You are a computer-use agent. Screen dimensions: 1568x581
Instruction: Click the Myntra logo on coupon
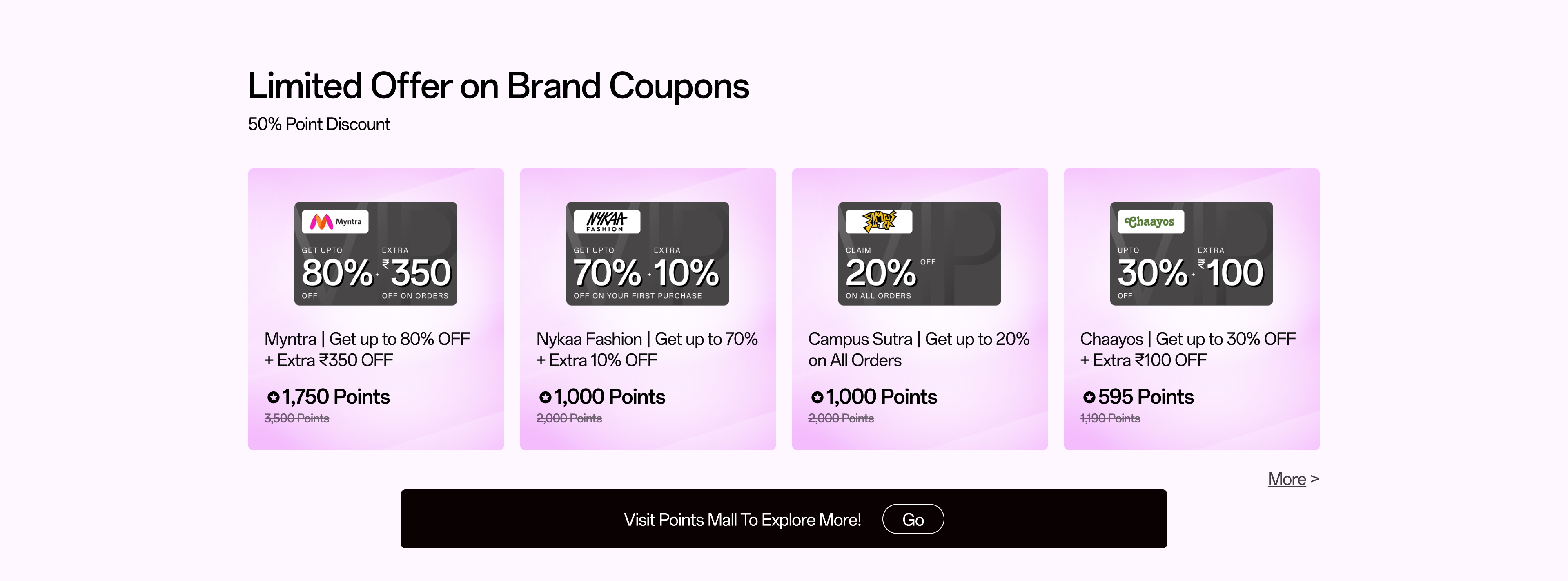pos(335,222)
